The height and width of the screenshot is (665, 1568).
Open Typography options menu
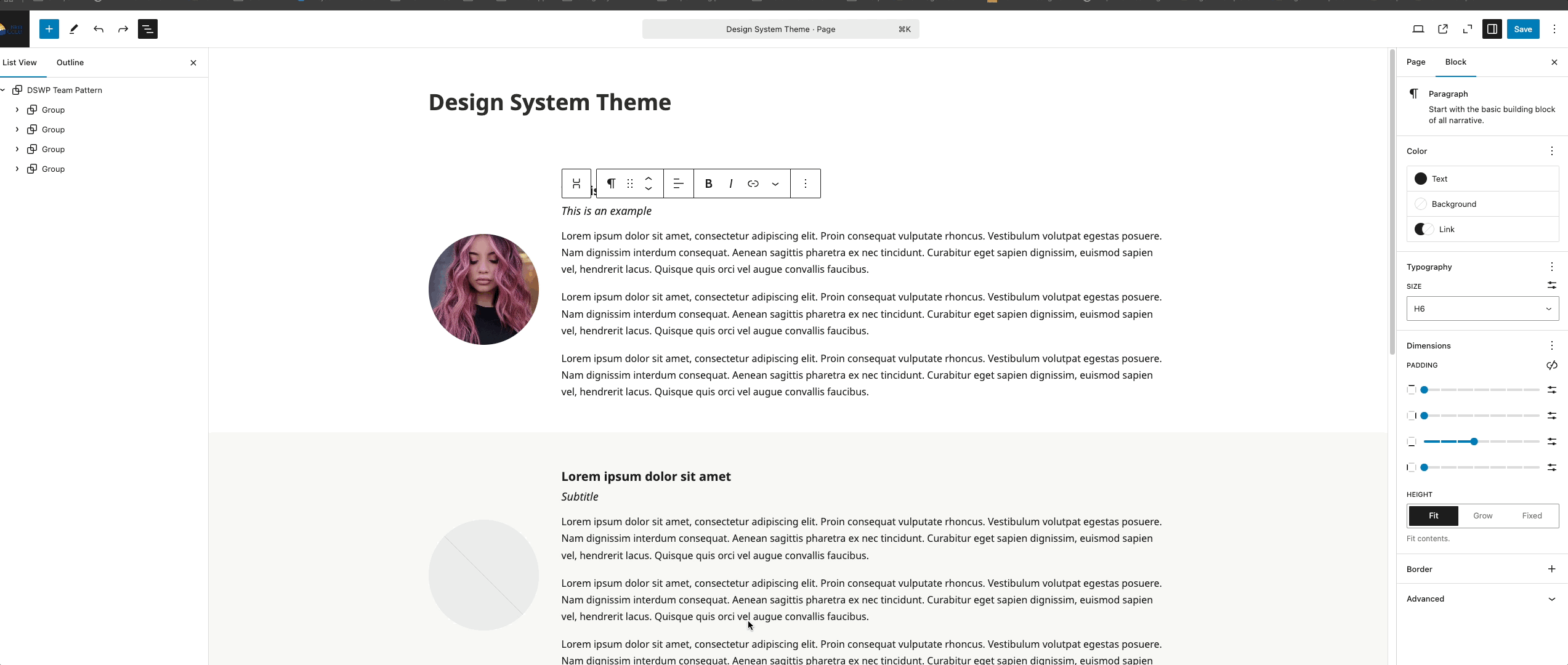(x=1552, y=267)
